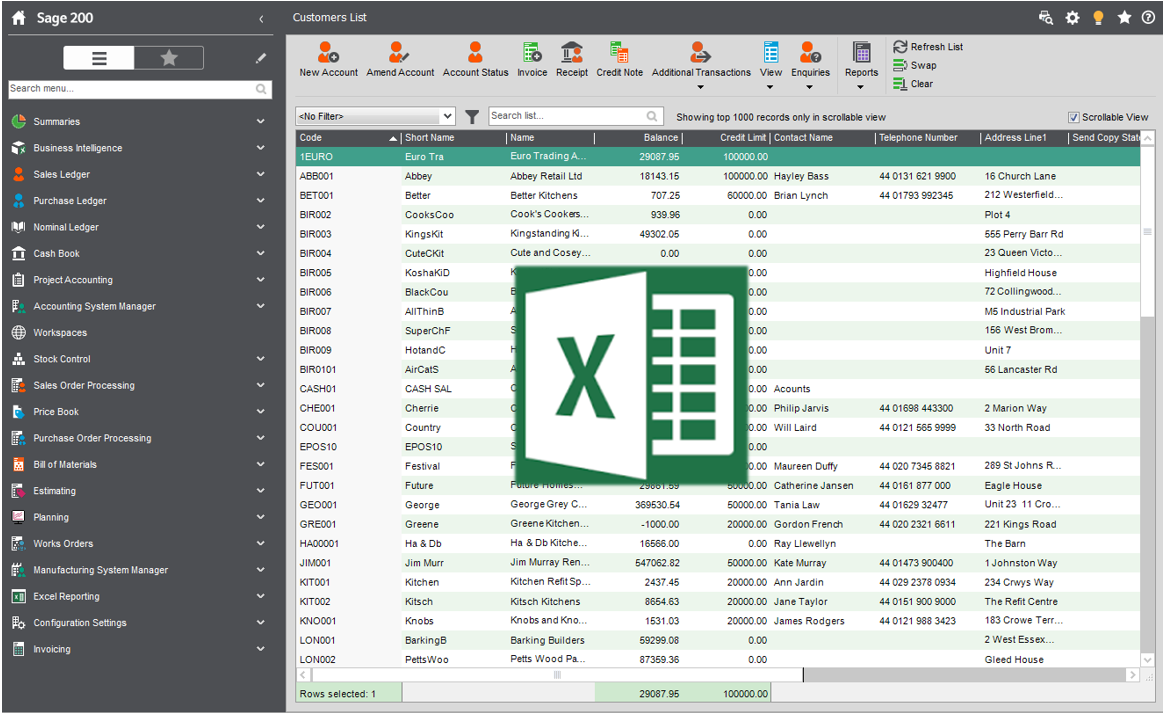This screenshot has width=1165, height=713.
Task: Create an Invoice from toolbar
Action: click(x=532, y=59)
